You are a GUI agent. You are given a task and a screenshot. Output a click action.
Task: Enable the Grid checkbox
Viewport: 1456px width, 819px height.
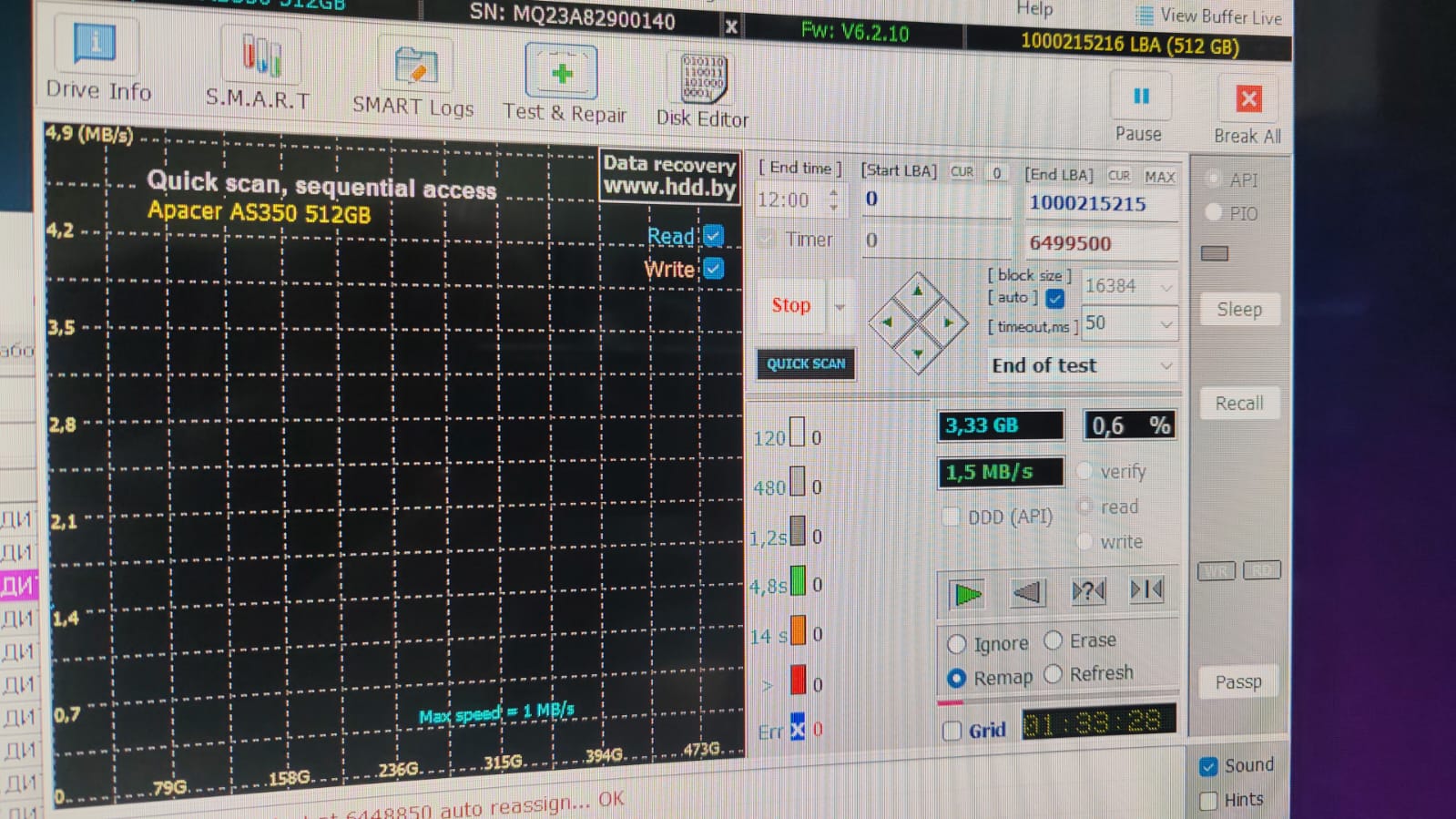[x=952, y=731]
